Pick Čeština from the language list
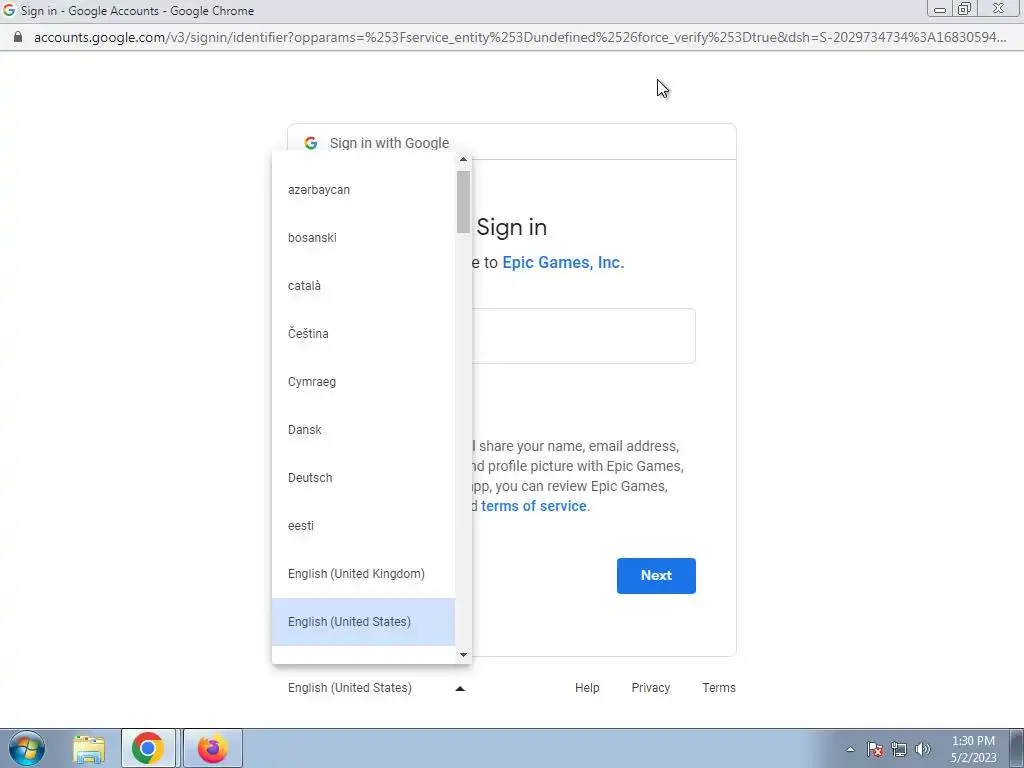The image size is (1024, 768). (363, 334)
